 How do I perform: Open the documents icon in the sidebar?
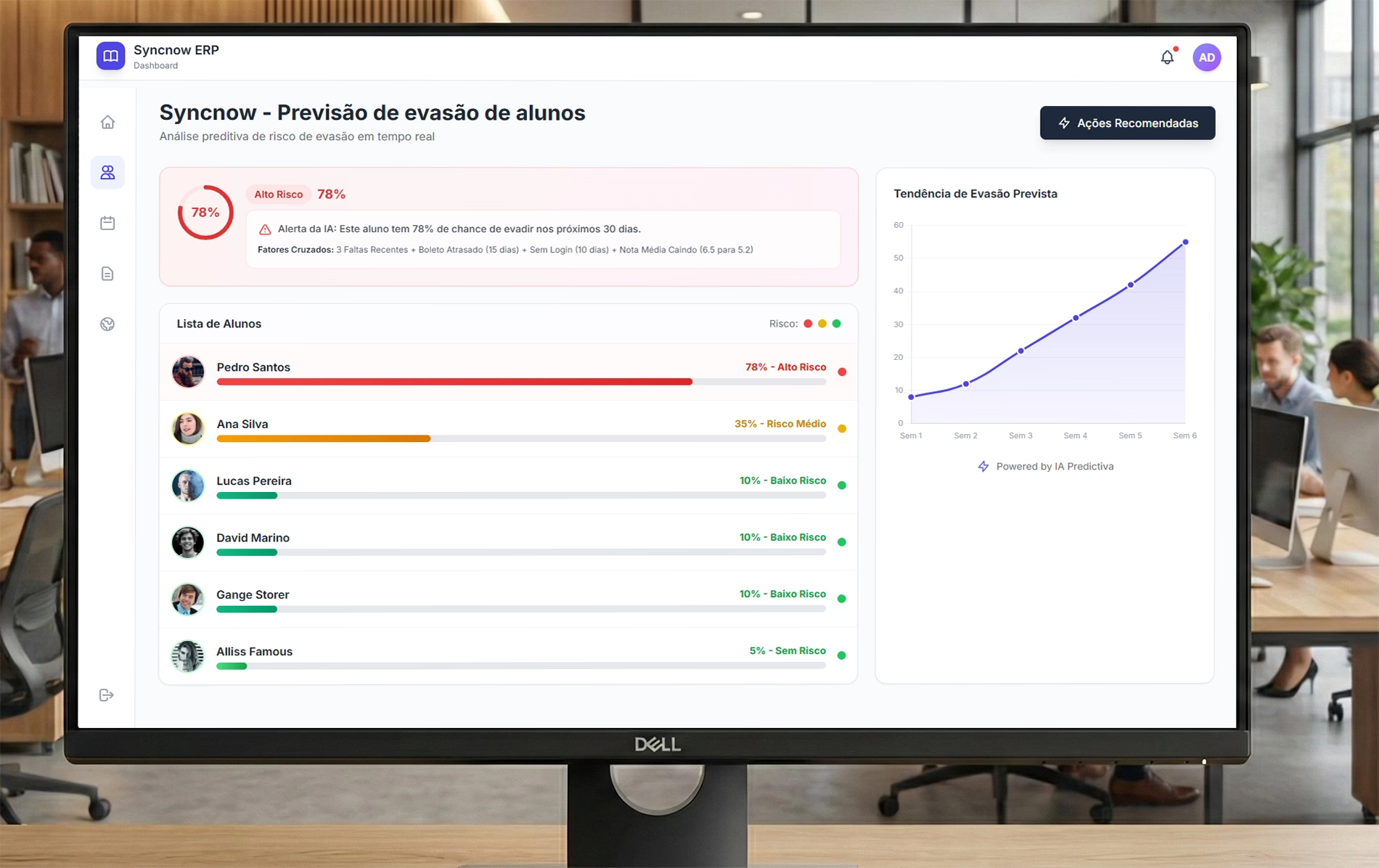click(107, 274)
